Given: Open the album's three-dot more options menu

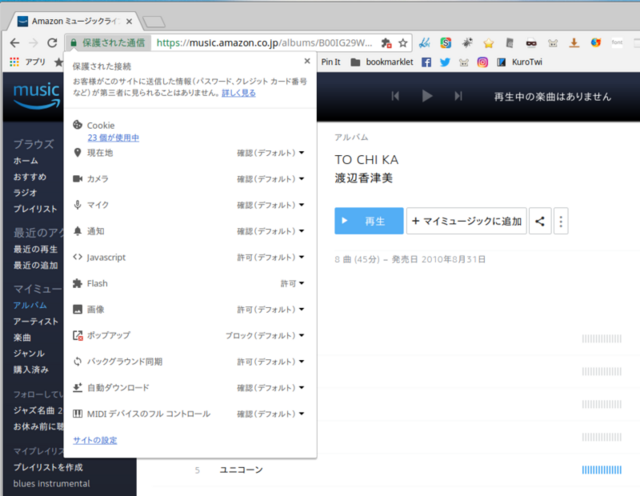Looking at the screenshot, I should 561,221.
